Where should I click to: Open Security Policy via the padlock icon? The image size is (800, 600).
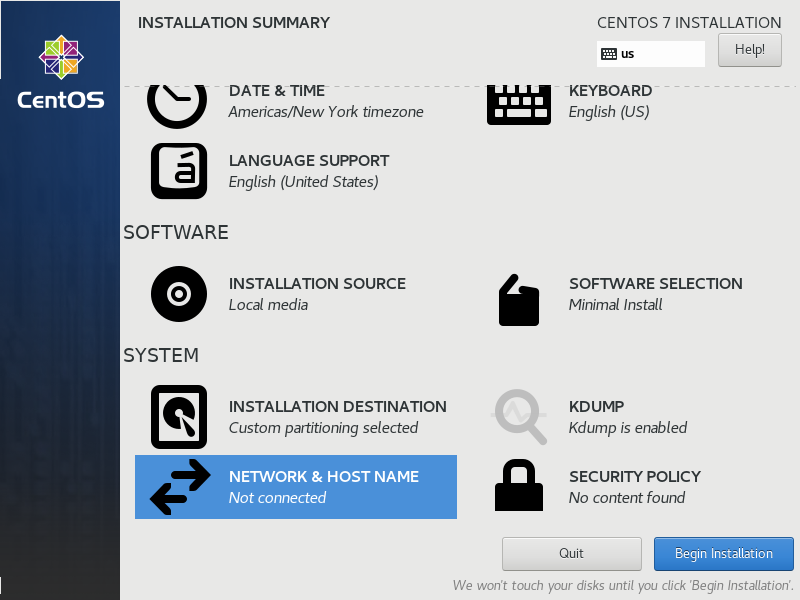click(x=518, y=487)
